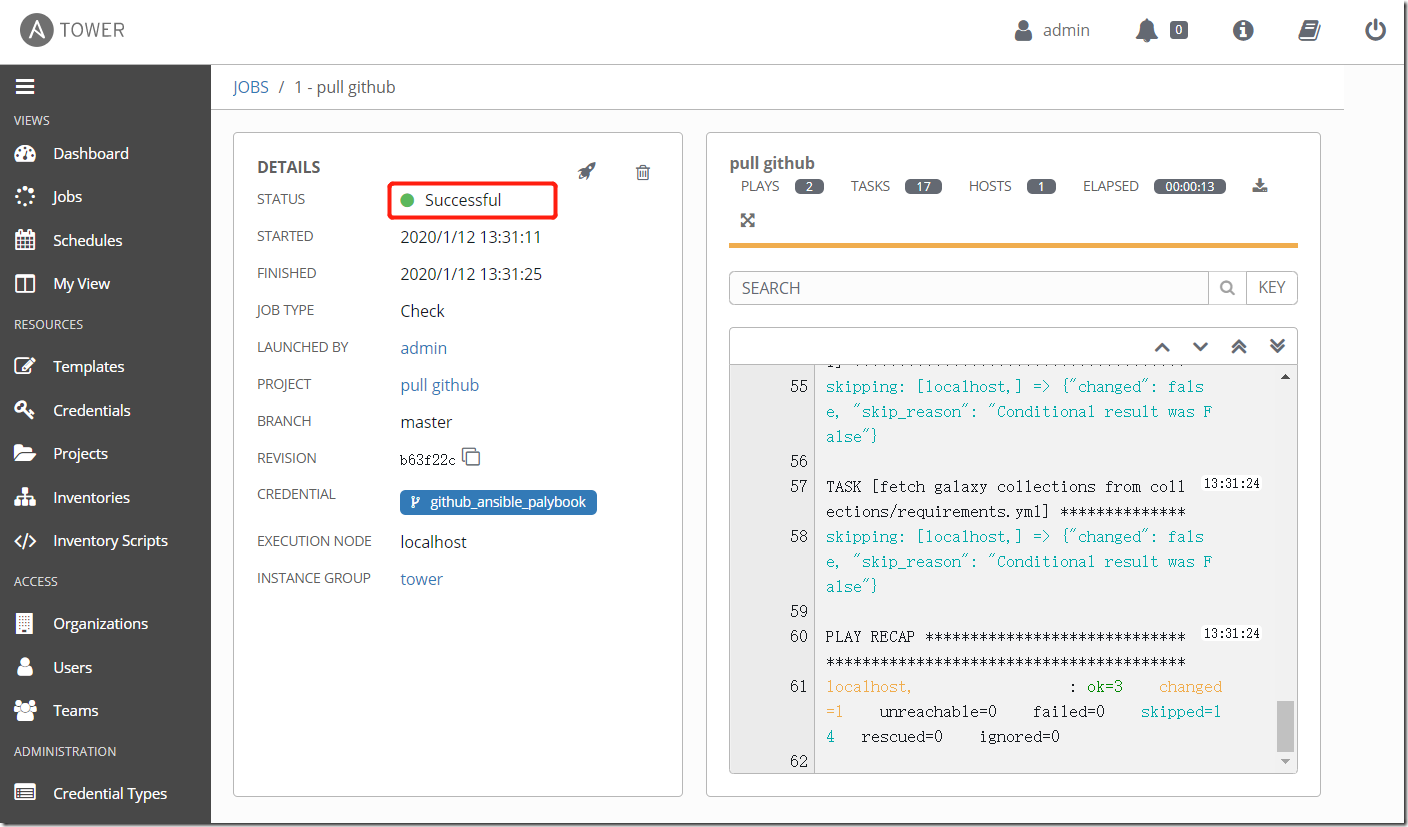The image size is (1408, 827).
Task: Click the scrollbar down arrow in output
Action: click(1286, 762)
